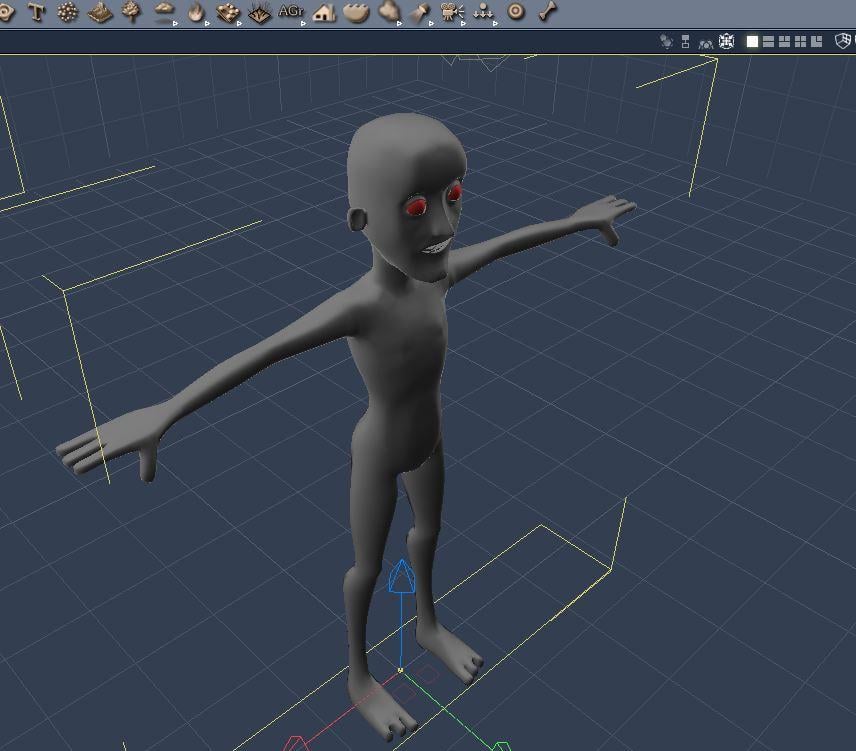The width and height of the screenshot is (856, 751).
Task: Click the overlapping spheres display icon
Action: [665, 41]
